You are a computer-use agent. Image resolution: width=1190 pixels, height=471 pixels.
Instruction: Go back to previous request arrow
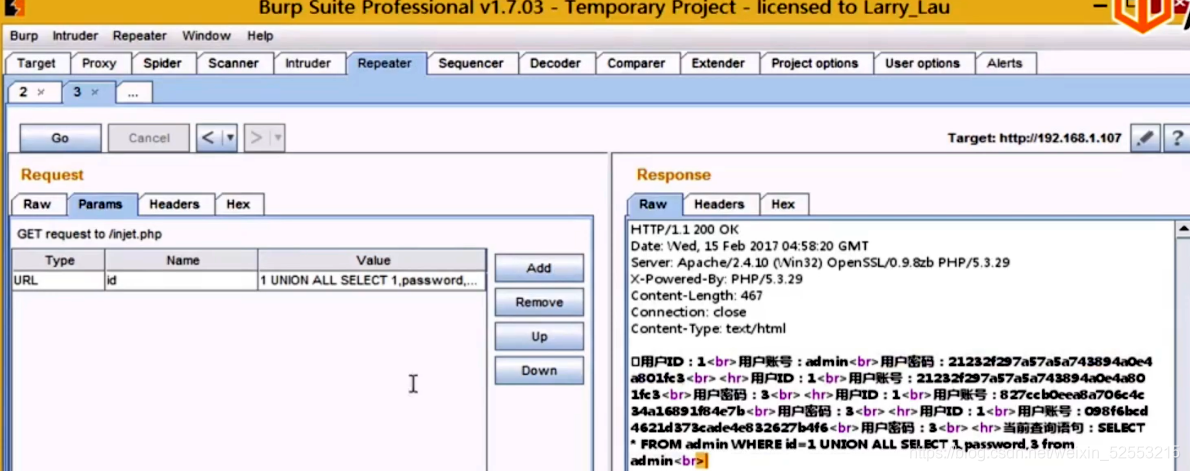(x=208, y=137)
